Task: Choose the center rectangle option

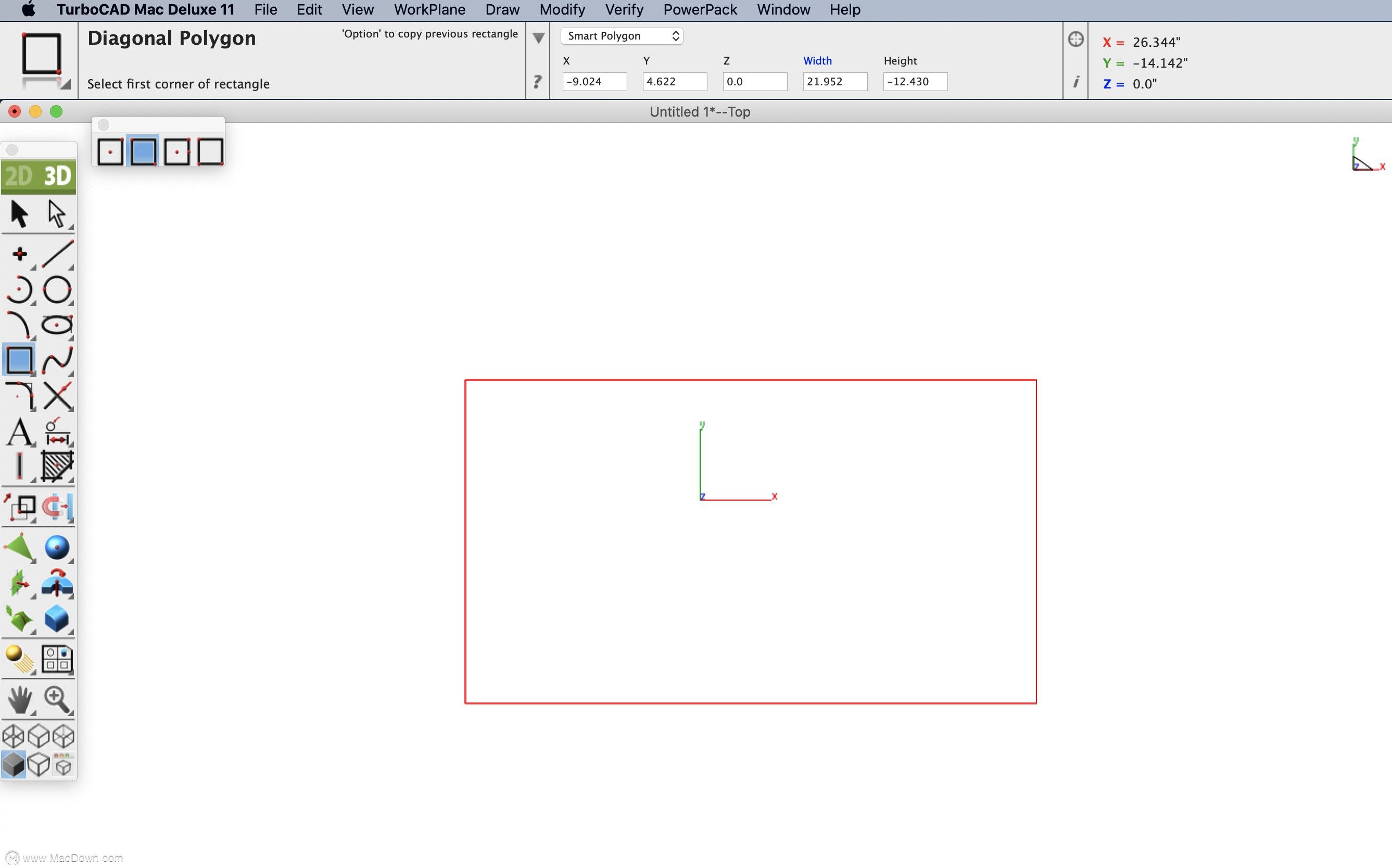Action: pyautogui.click(x=110, y=152)
